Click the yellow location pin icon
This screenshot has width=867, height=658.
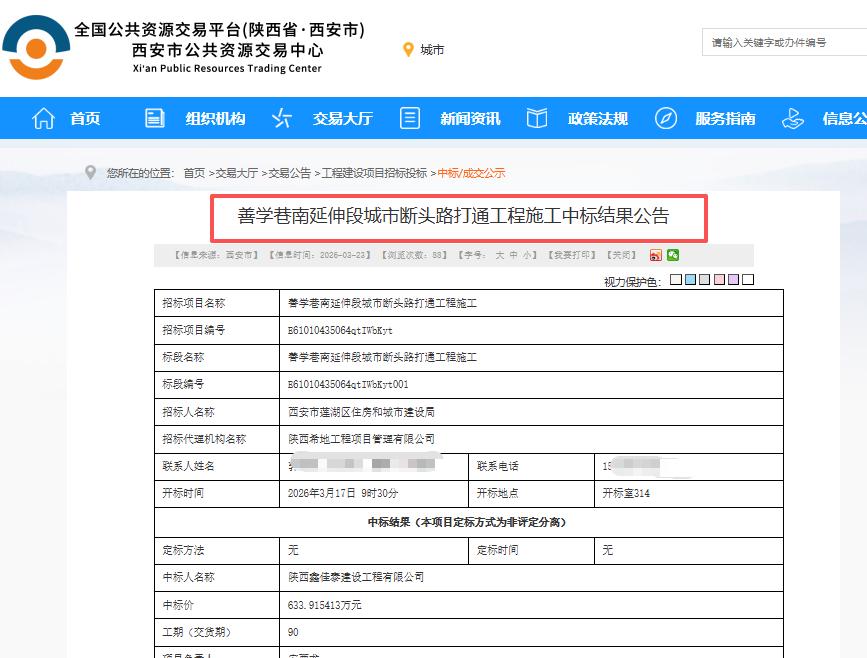coord(410,47)
